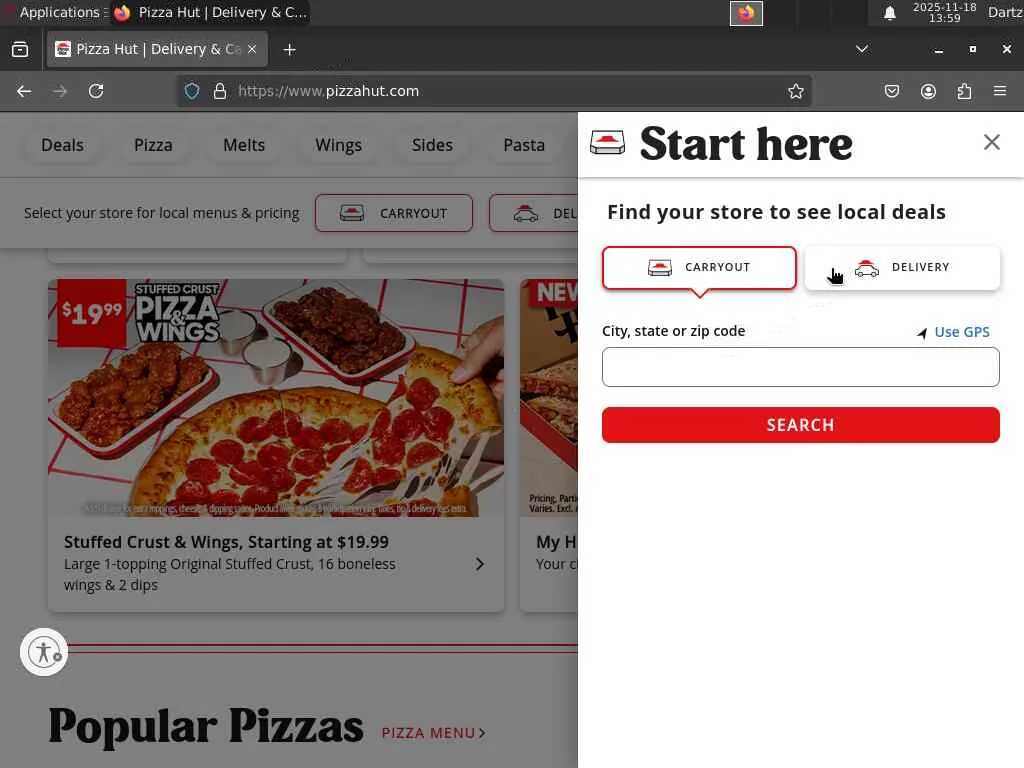Open the accessibility widget icon
Screen dimensions: 1024x768
[44, 652]
